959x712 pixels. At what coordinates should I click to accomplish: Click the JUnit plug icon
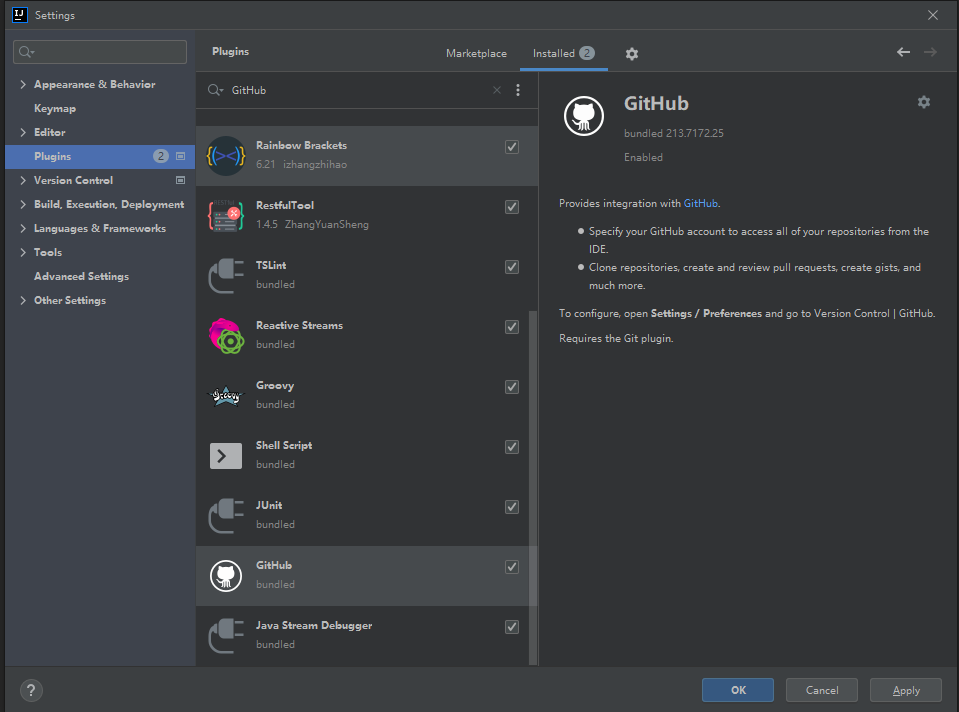pos(226,516)
